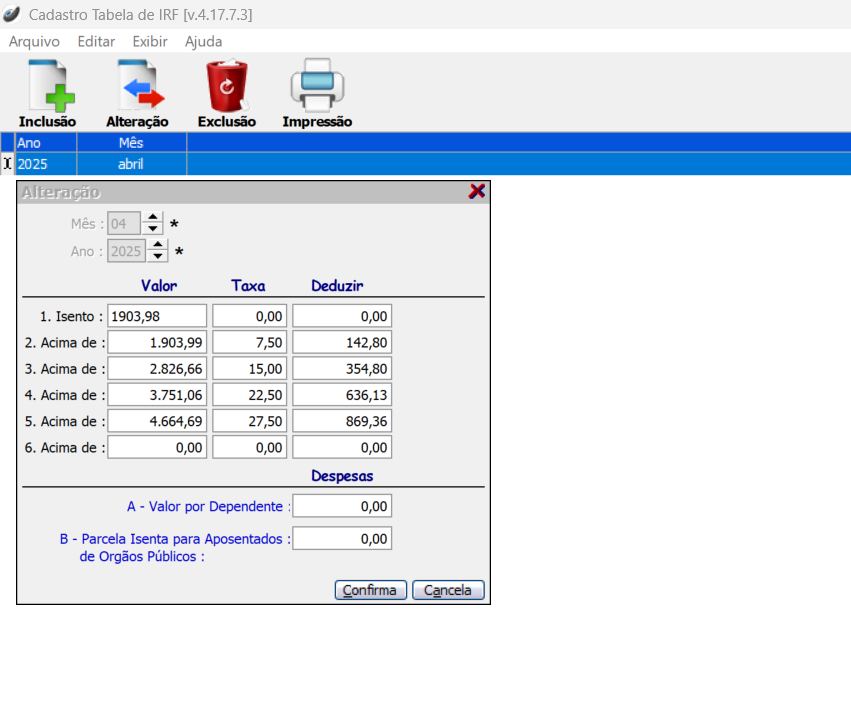The height and width of the screenshot is (701, 851).
Task: Open the Arquivo menu
Action: (34, 42)
